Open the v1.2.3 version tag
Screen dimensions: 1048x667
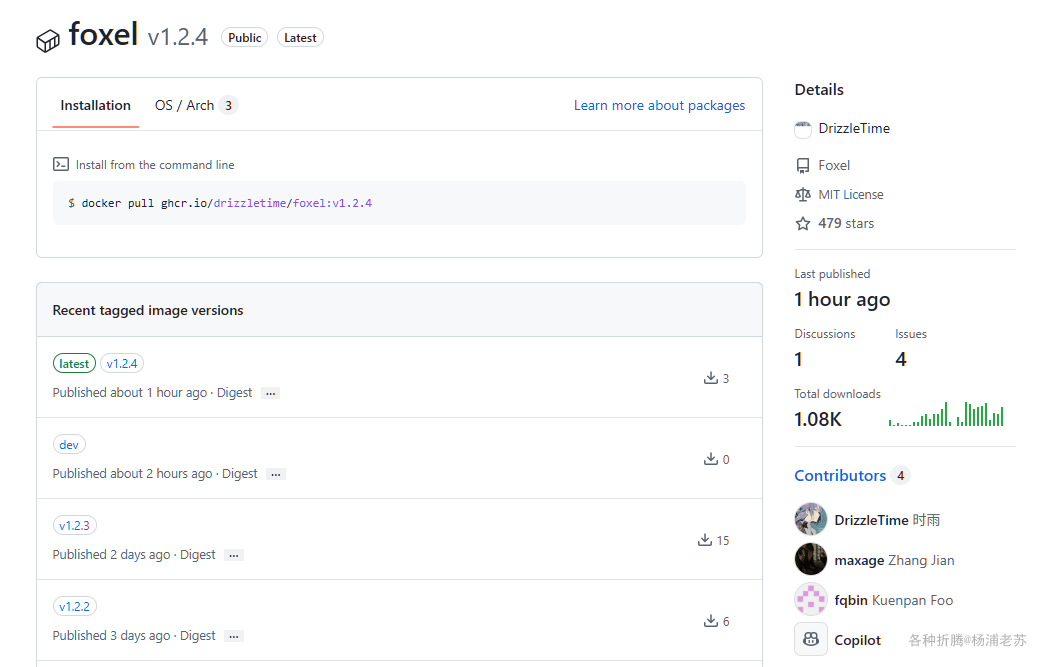[74, 525]
